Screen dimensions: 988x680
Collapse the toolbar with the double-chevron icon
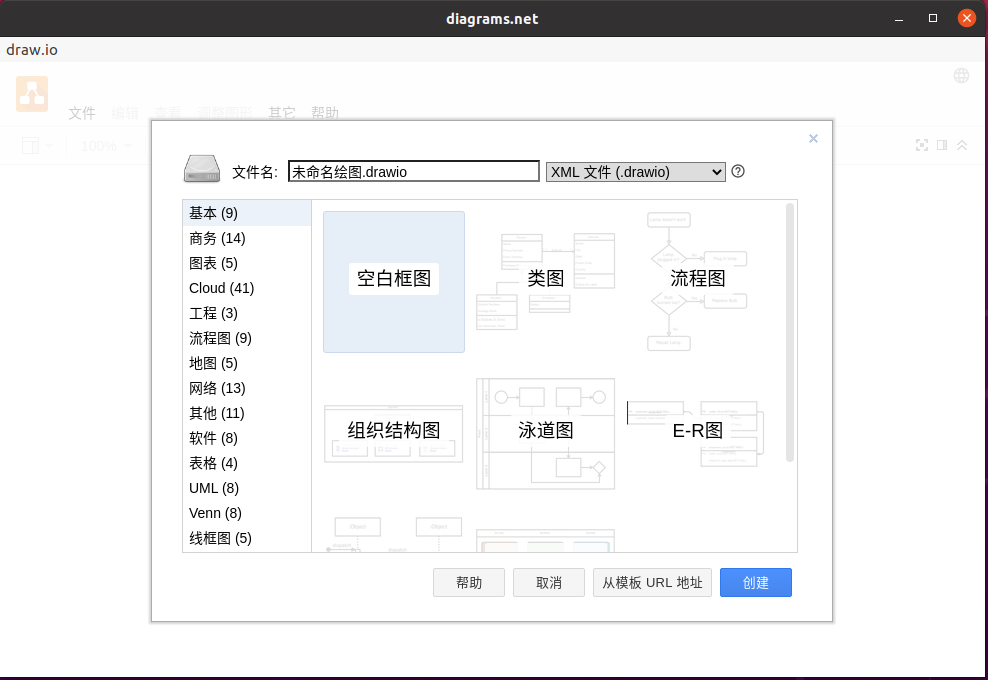[x=962, y=146]
